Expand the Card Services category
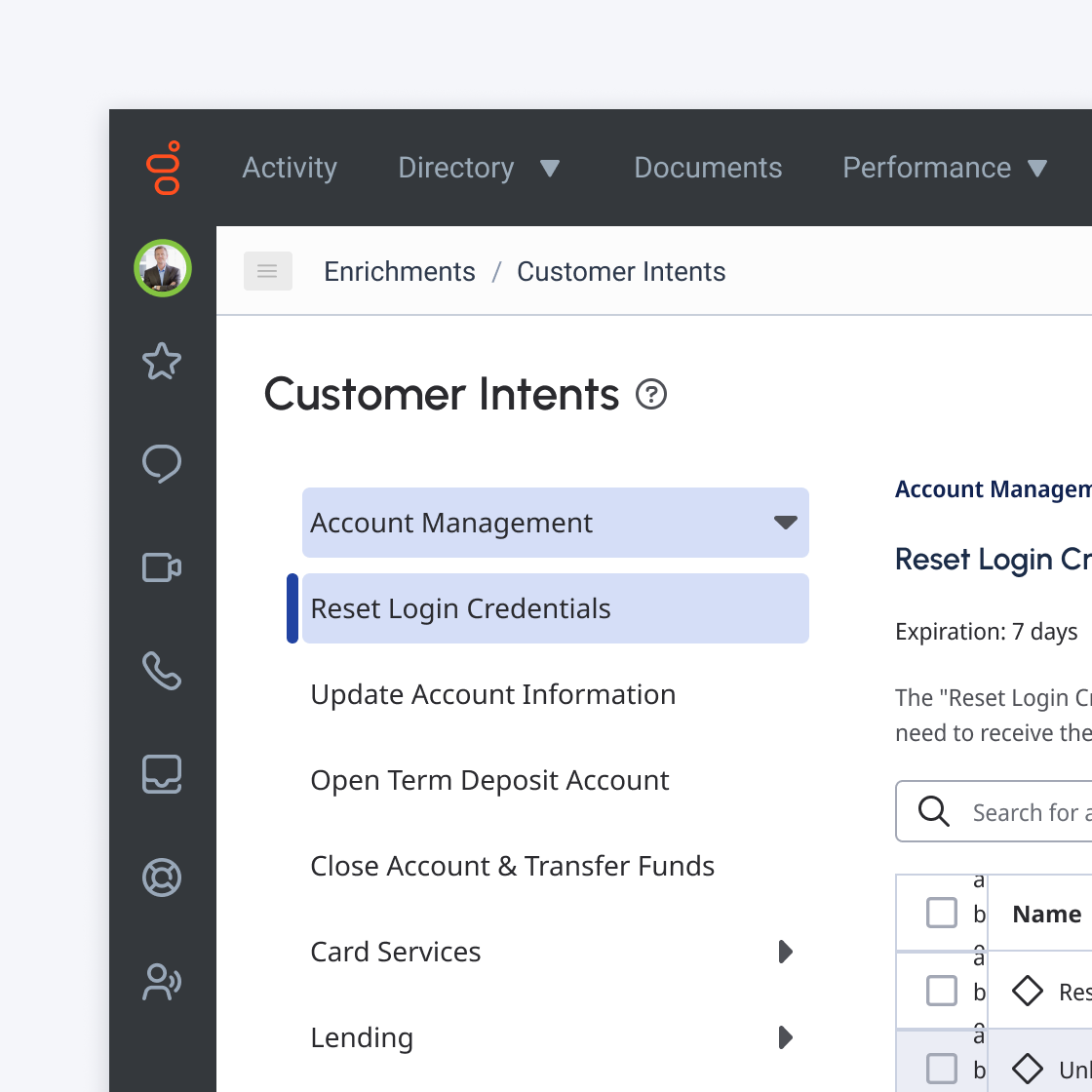Image resolution: width=1092 pixels, height=1092 pixels. pyautogui.click(x=786, y=952)
